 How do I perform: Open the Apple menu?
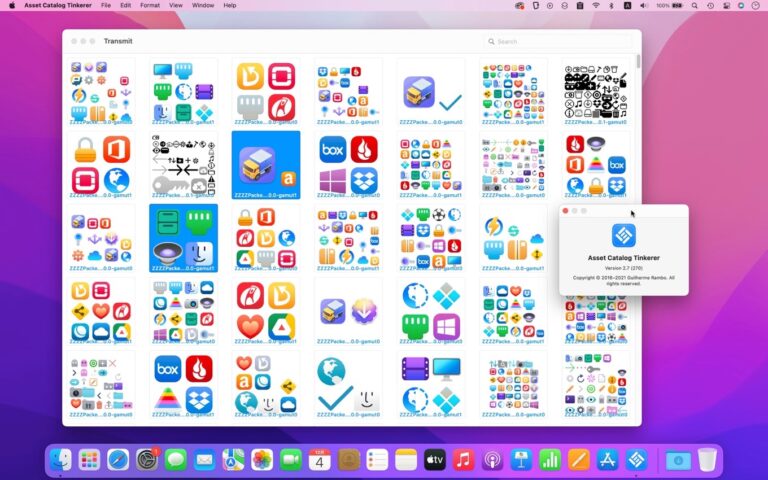[12, 5]
